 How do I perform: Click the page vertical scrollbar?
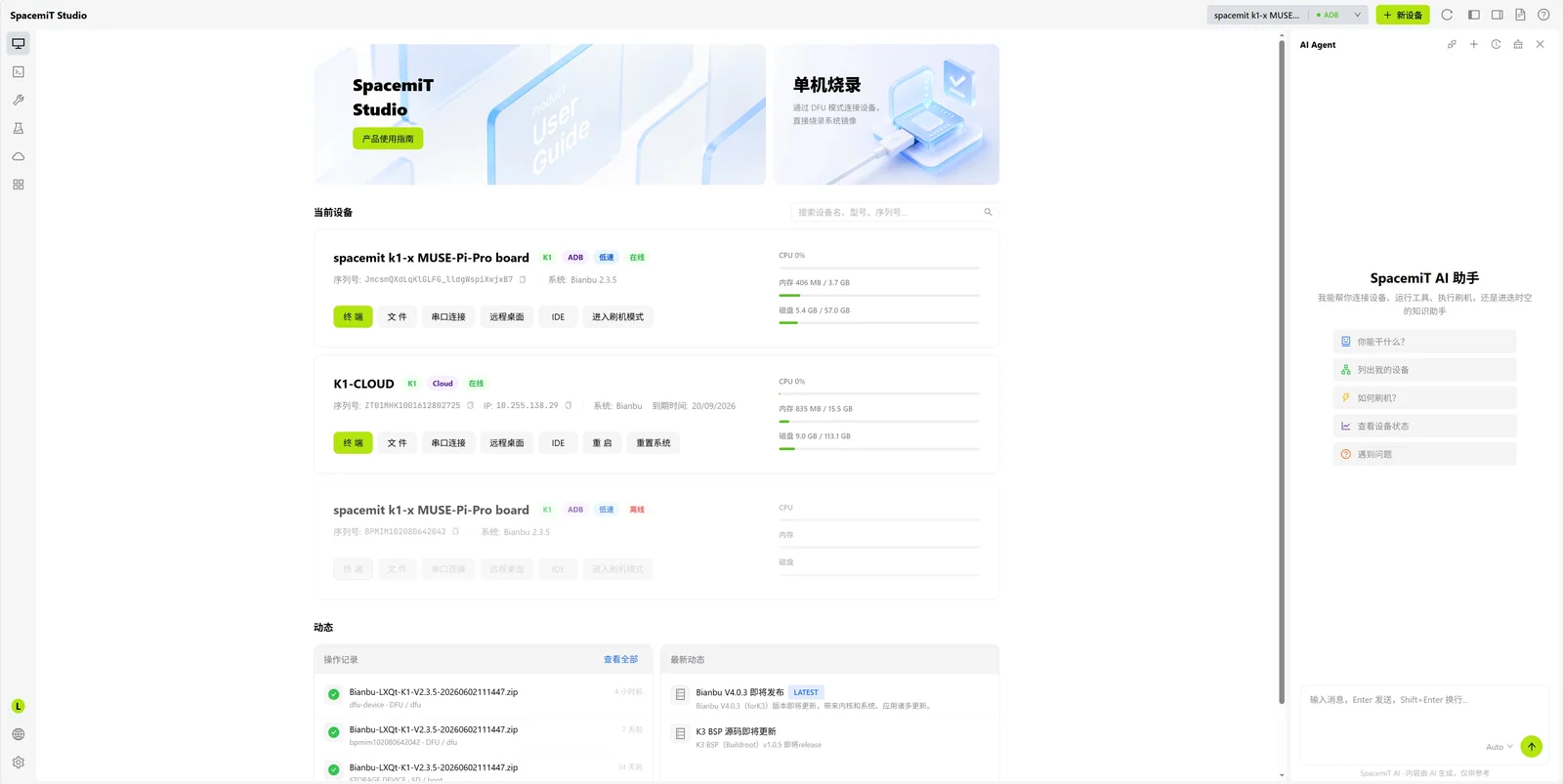1282,371
